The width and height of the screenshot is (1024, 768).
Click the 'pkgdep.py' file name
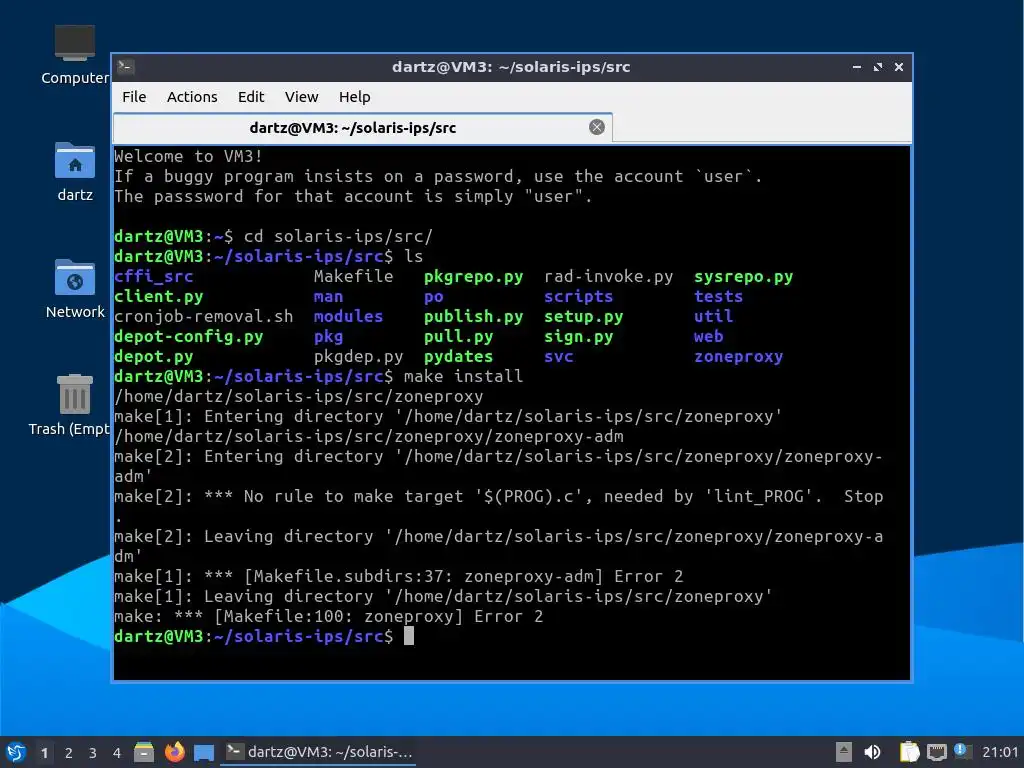[x=359, y=357]
